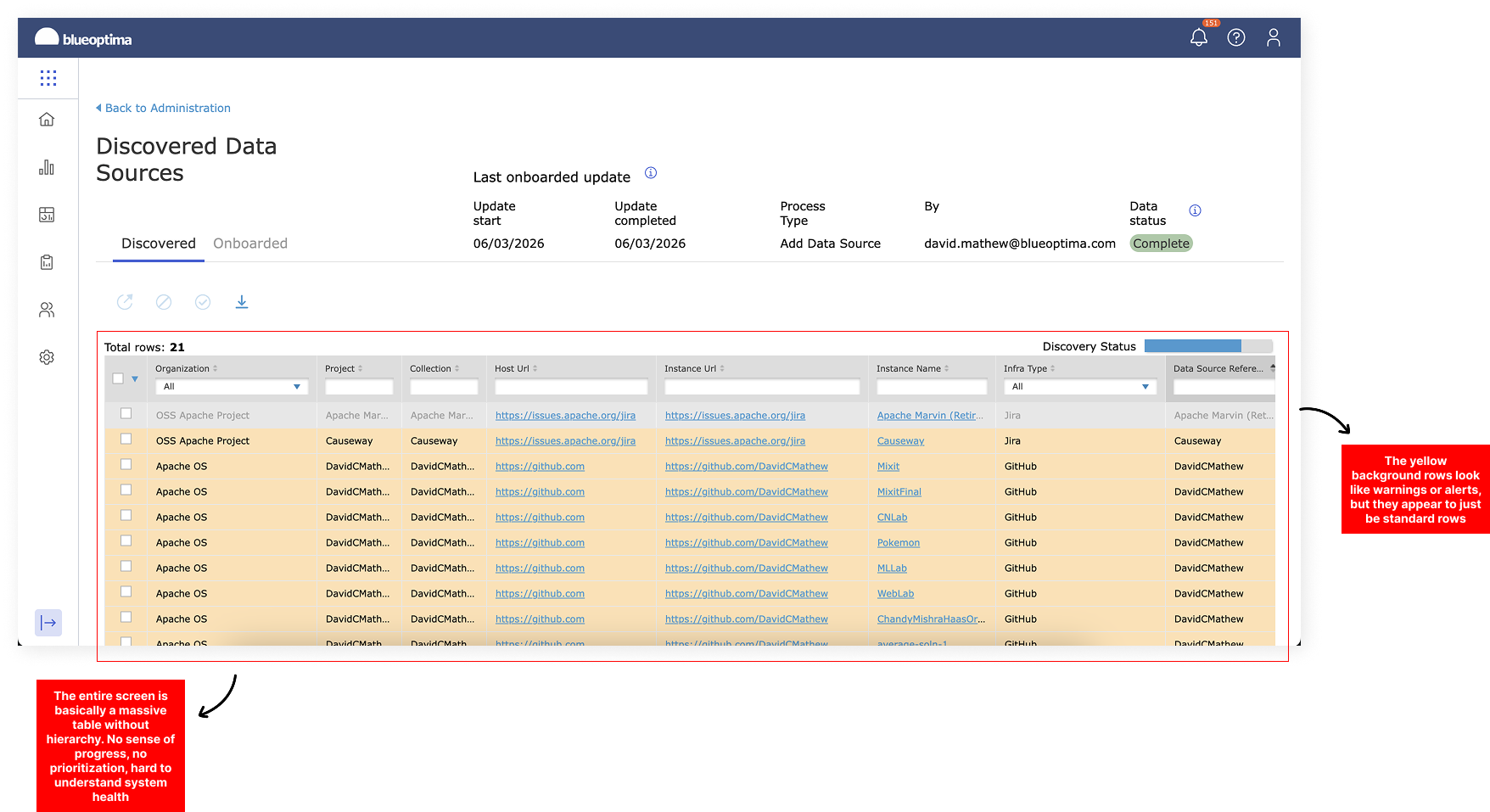This screenshot has width=1490, height=812.
Task: Open the apps grid menu in sidebar
Action: (48, 78)
